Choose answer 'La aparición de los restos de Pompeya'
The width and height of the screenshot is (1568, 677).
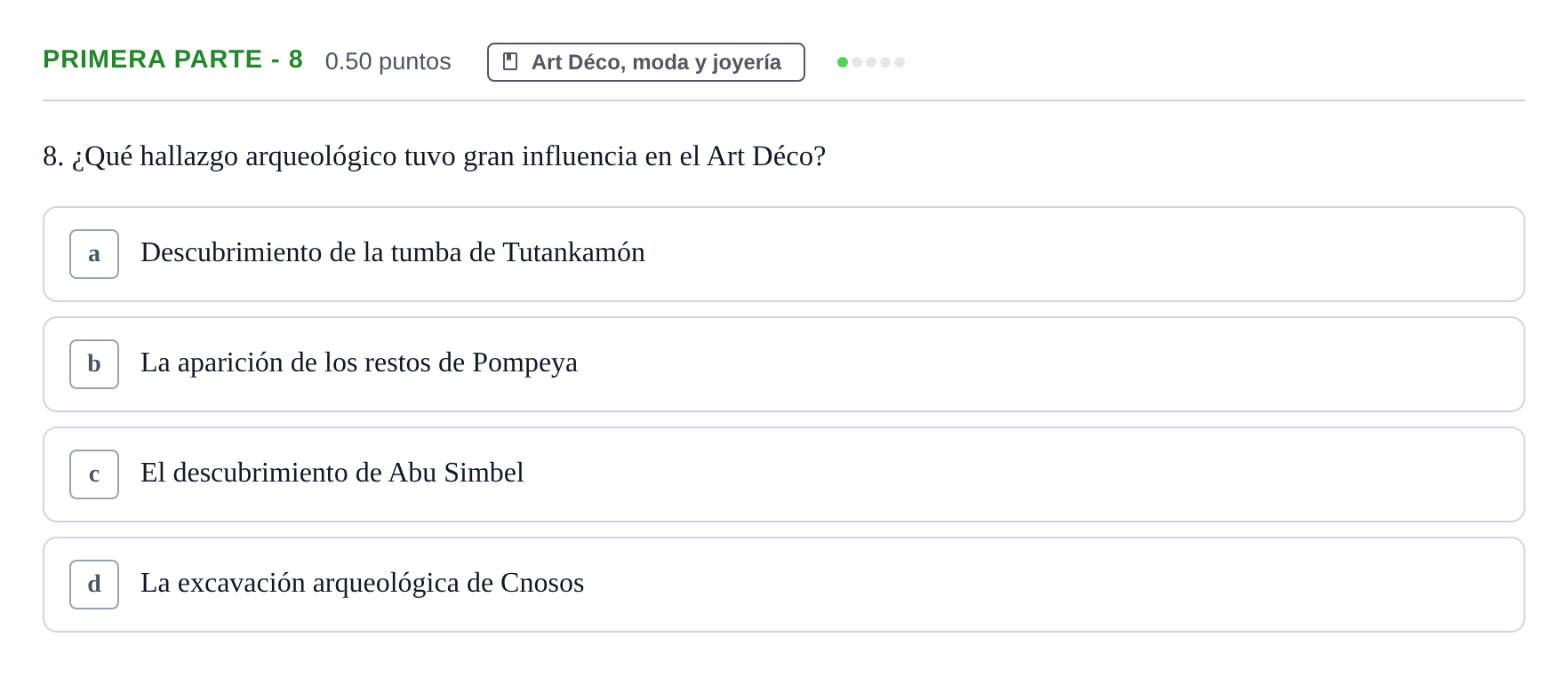(x=784, y=364)
